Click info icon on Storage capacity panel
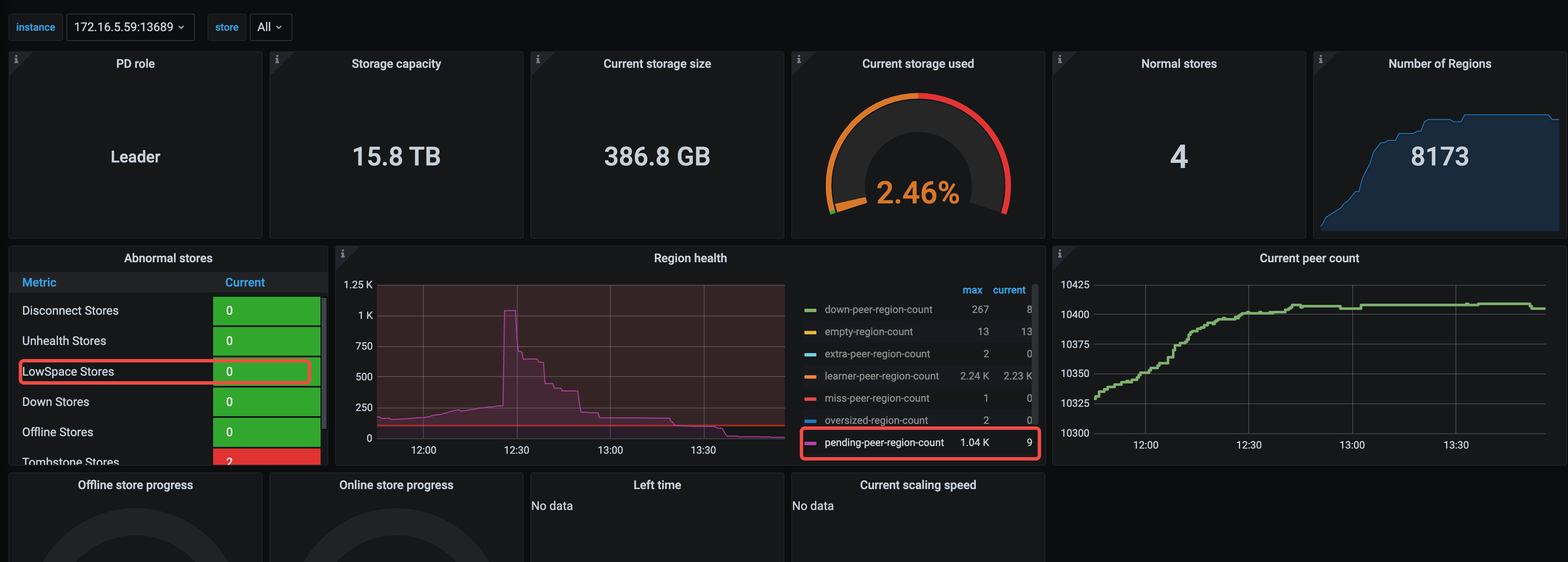 coord(277,60)
